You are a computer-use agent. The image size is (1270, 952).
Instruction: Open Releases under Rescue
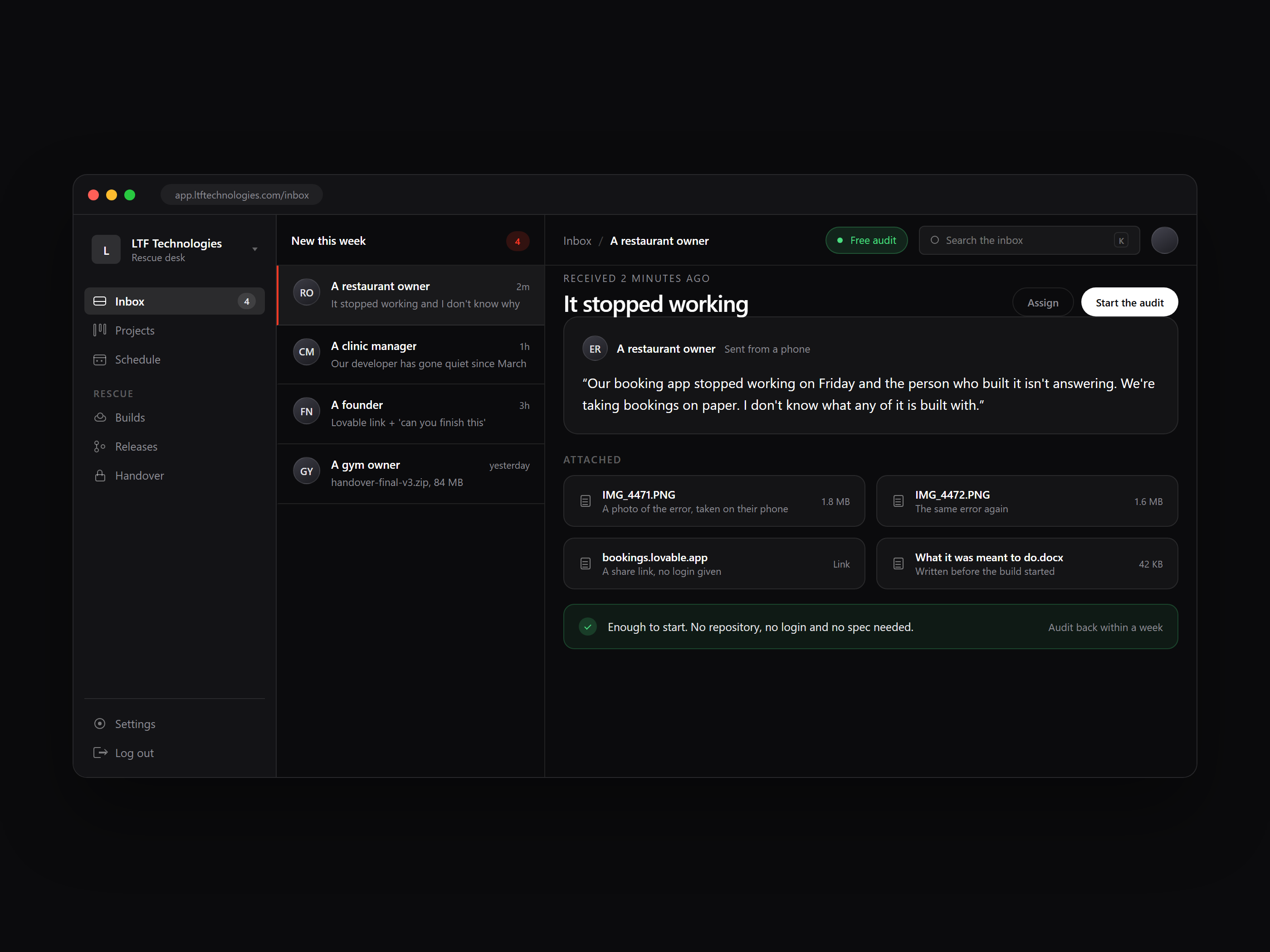(x=175, y=447)
